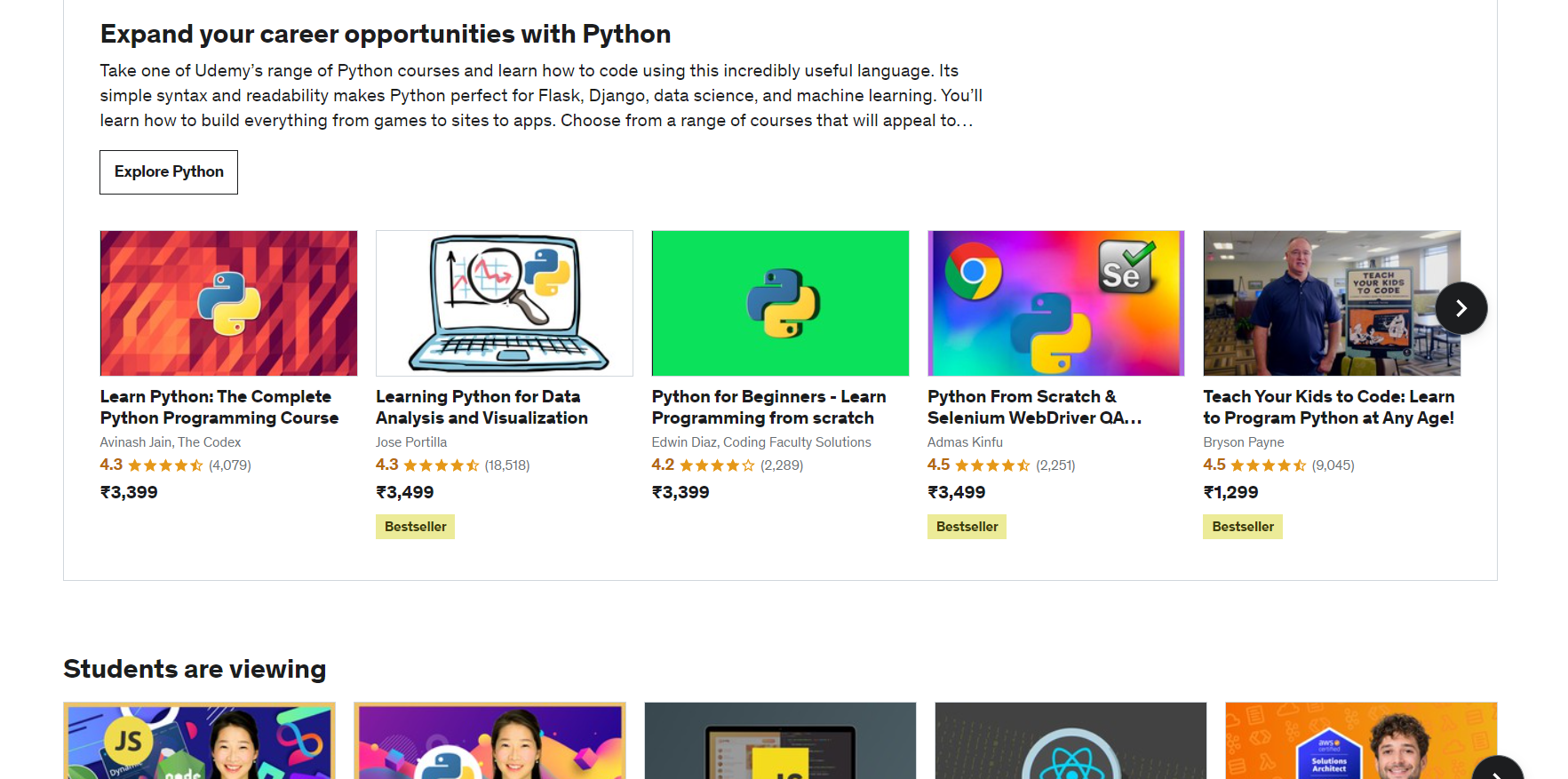This screenshot has width=1568, height=779.
Task: Click the green Python for Beginners thumbnail
Action: pyautogui.click(x=780, y=303)
